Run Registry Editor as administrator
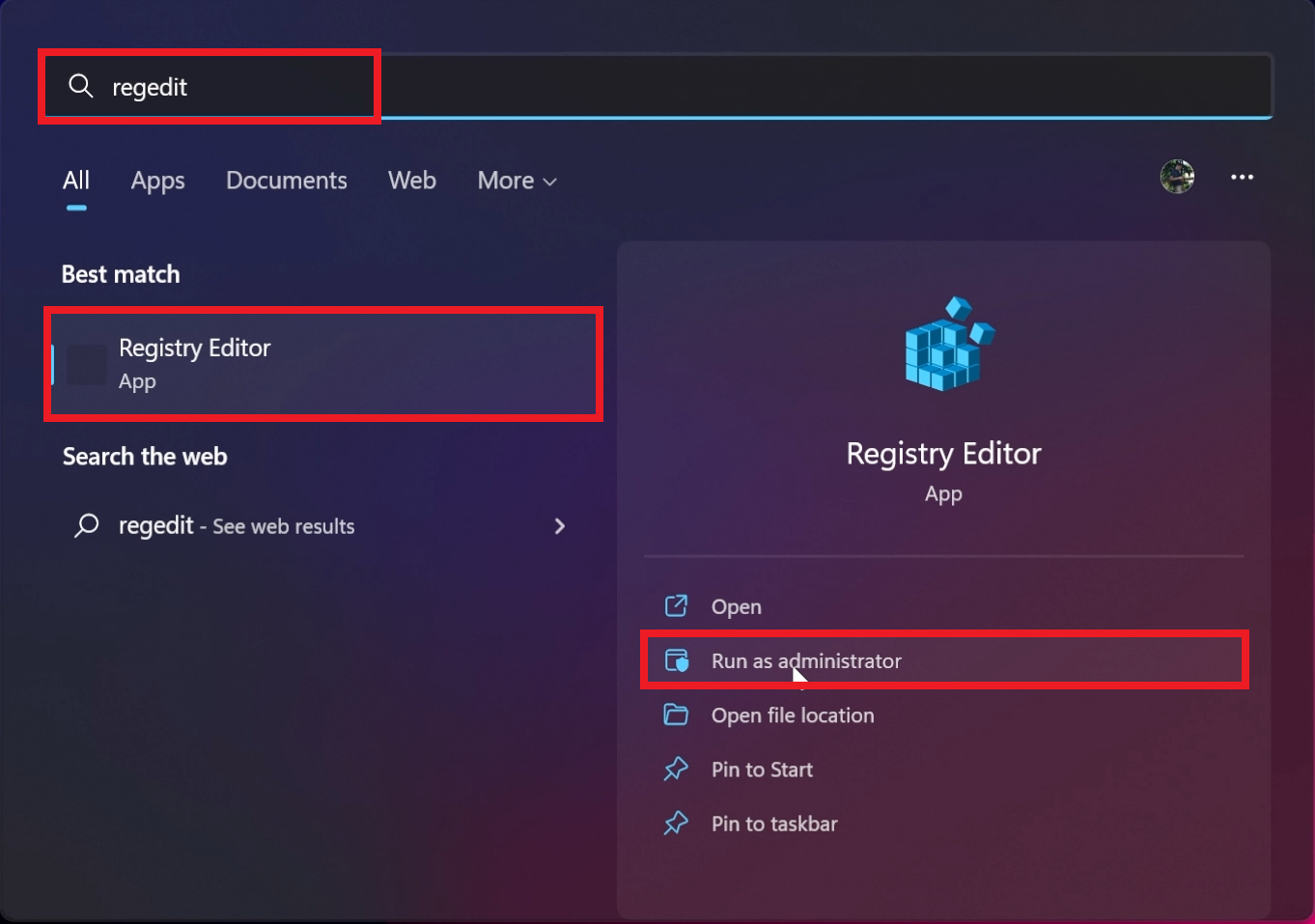Image resolution: width=1315 pixels, height=924 pixels. (x=806, y=660)
